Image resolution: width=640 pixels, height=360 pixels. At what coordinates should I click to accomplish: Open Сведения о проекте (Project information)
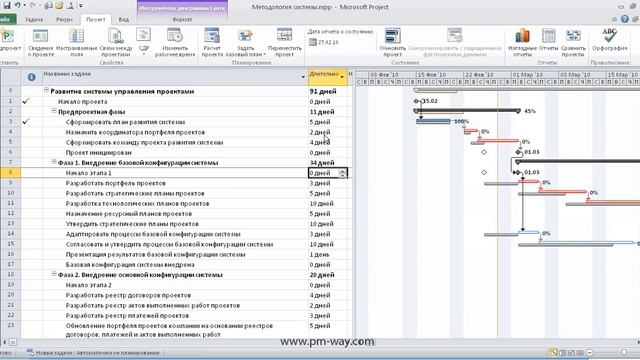pyautogui.click(x=40, y=42)
